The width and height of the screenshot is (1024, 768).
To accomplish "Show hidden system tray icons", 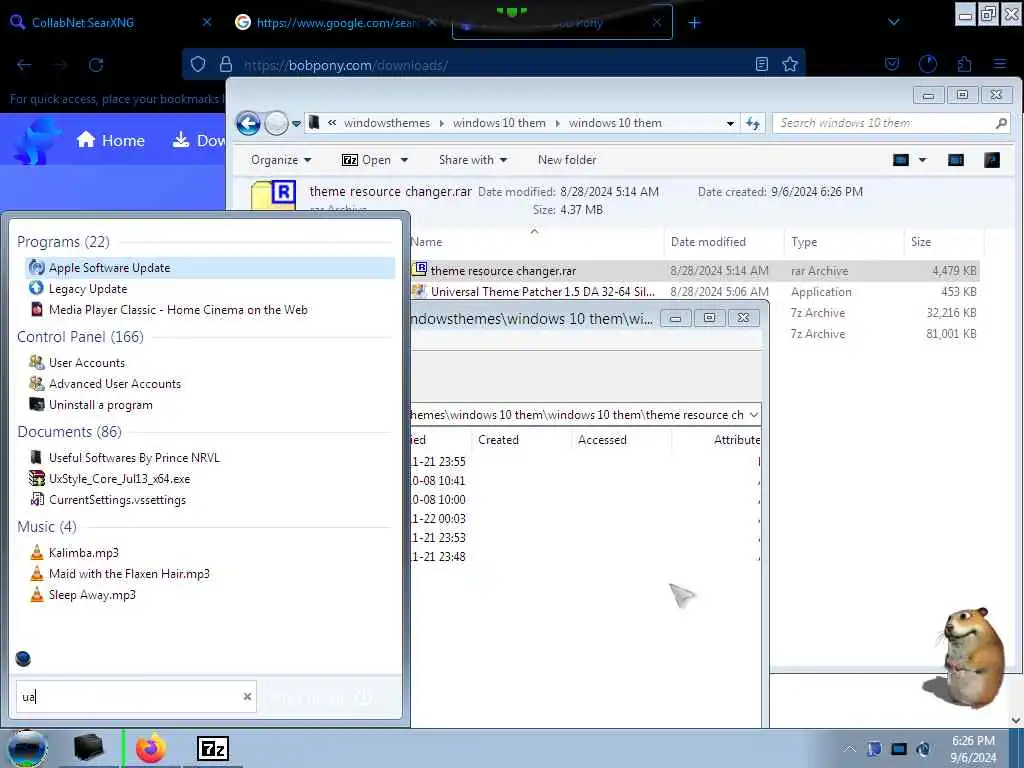I will [x=849, y=748].
